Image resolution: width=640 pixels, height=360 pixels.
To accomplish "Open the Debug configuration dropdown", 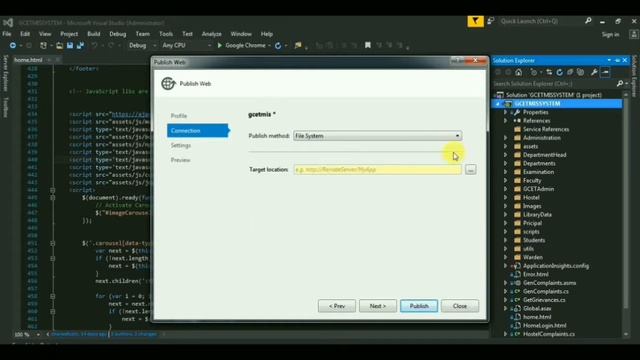I will tap(142, 46).
